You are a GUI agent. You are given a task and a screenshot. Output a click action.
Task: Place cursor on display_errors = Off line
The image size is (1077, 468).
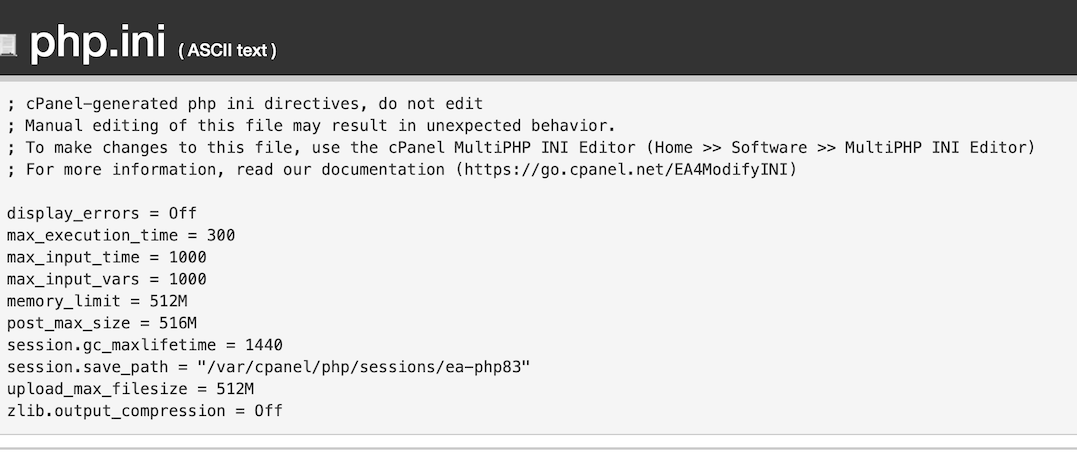pyautogui.click(x=102, y=213)
